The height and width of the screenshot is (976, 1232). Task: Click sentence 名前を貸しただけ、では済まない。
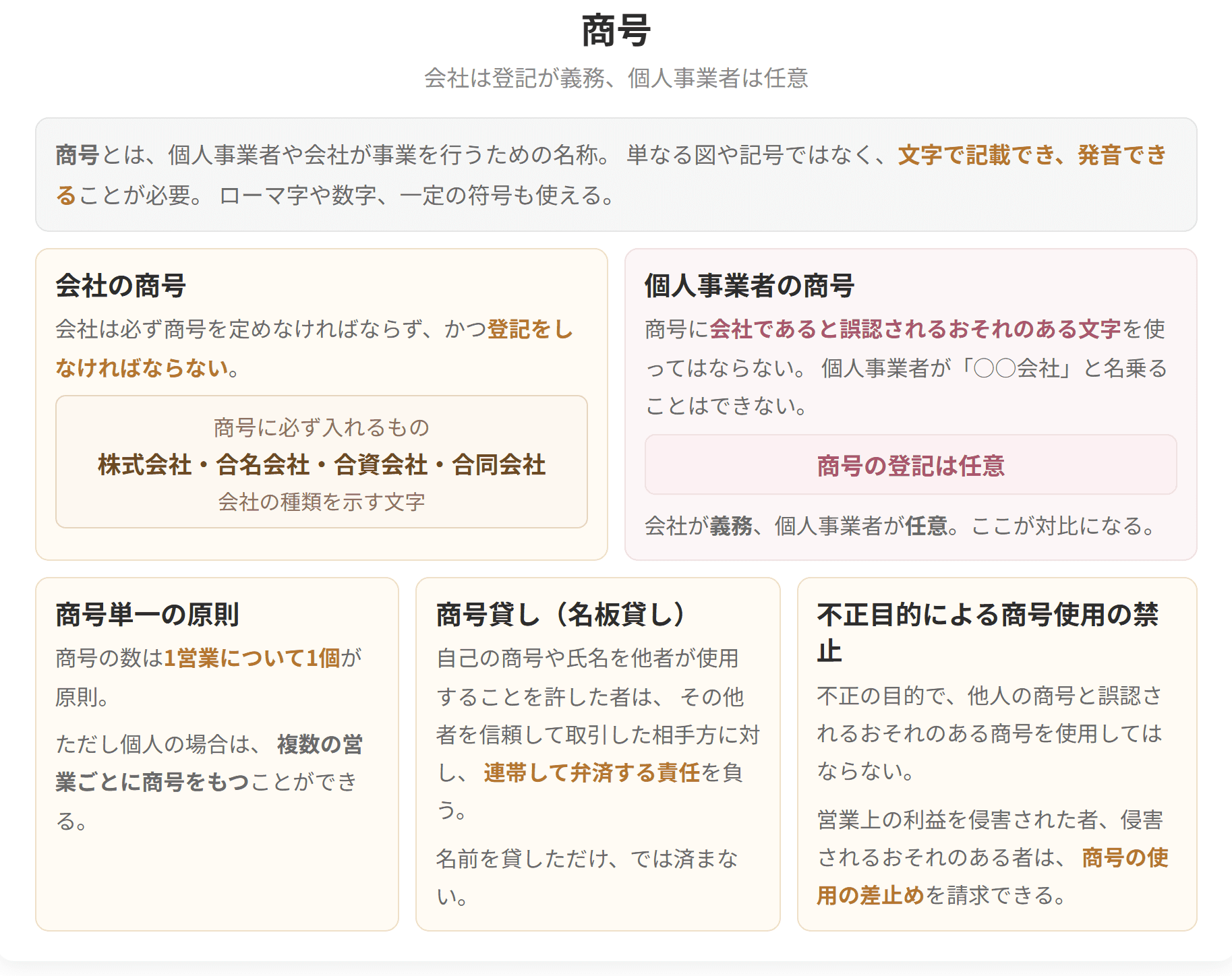(x=587, y=878)
